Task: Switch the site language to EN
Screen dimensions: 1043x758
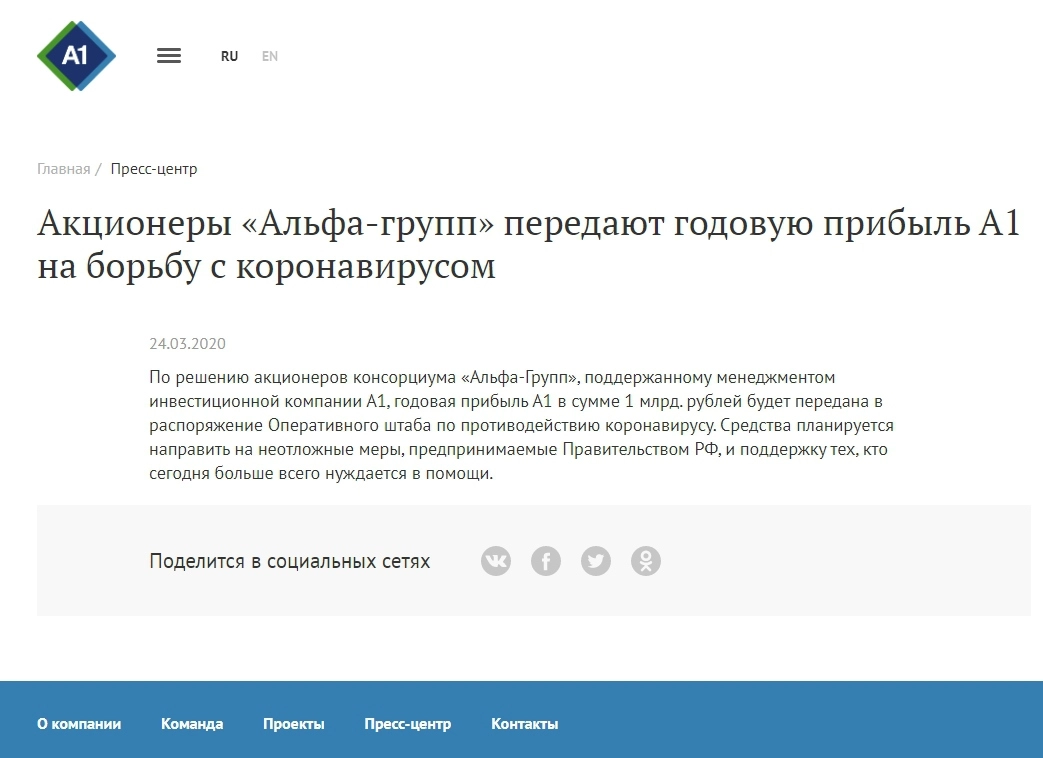Action: pos(270,57)
